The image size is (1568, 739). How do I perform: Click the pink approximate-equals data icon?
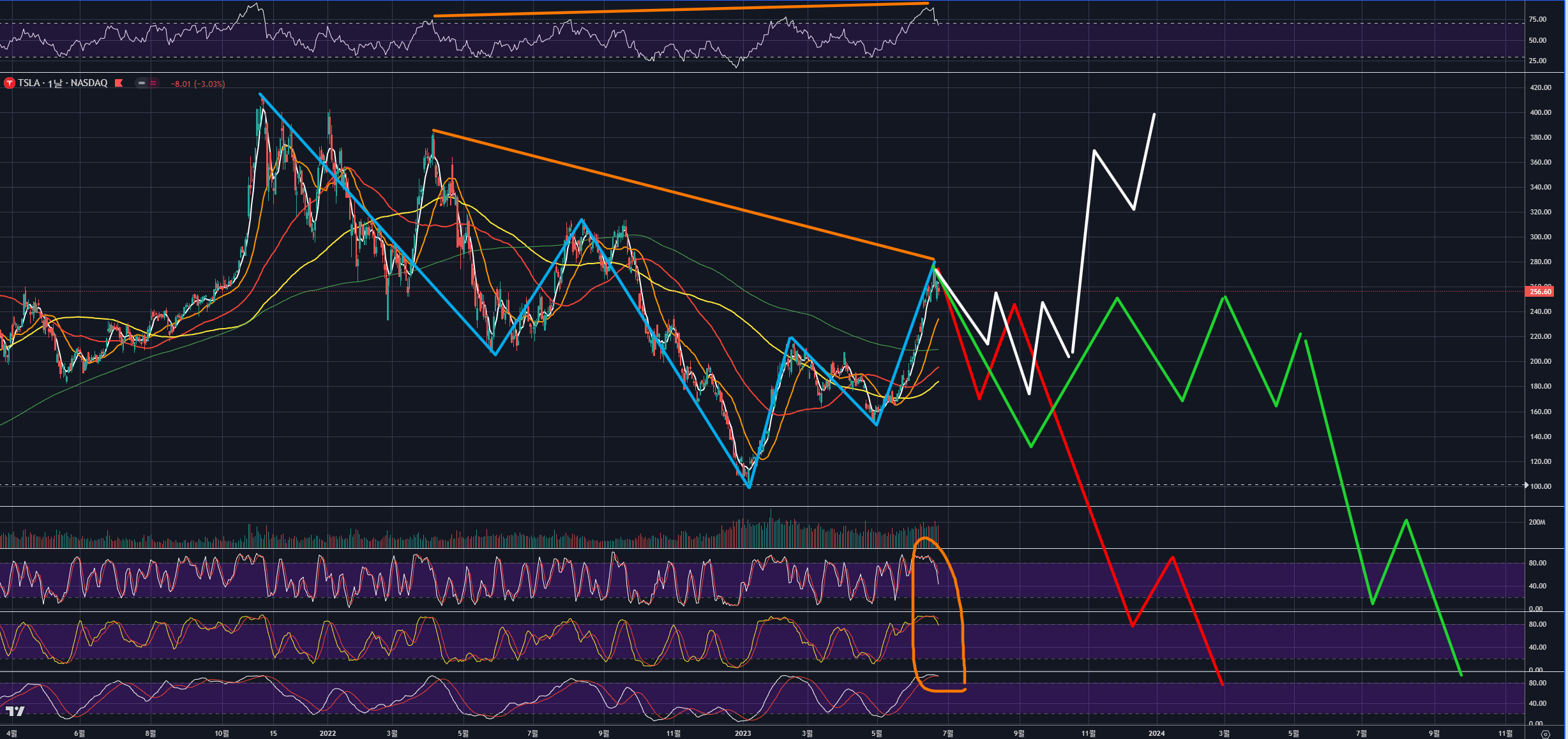coord(153,83)
